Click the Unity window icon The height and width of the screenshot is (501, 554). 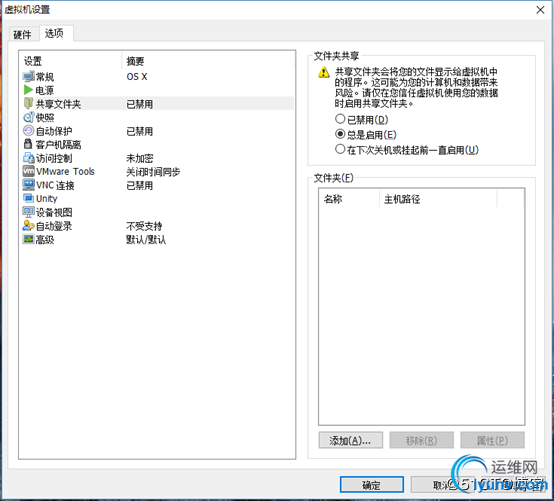pos(28,198)
